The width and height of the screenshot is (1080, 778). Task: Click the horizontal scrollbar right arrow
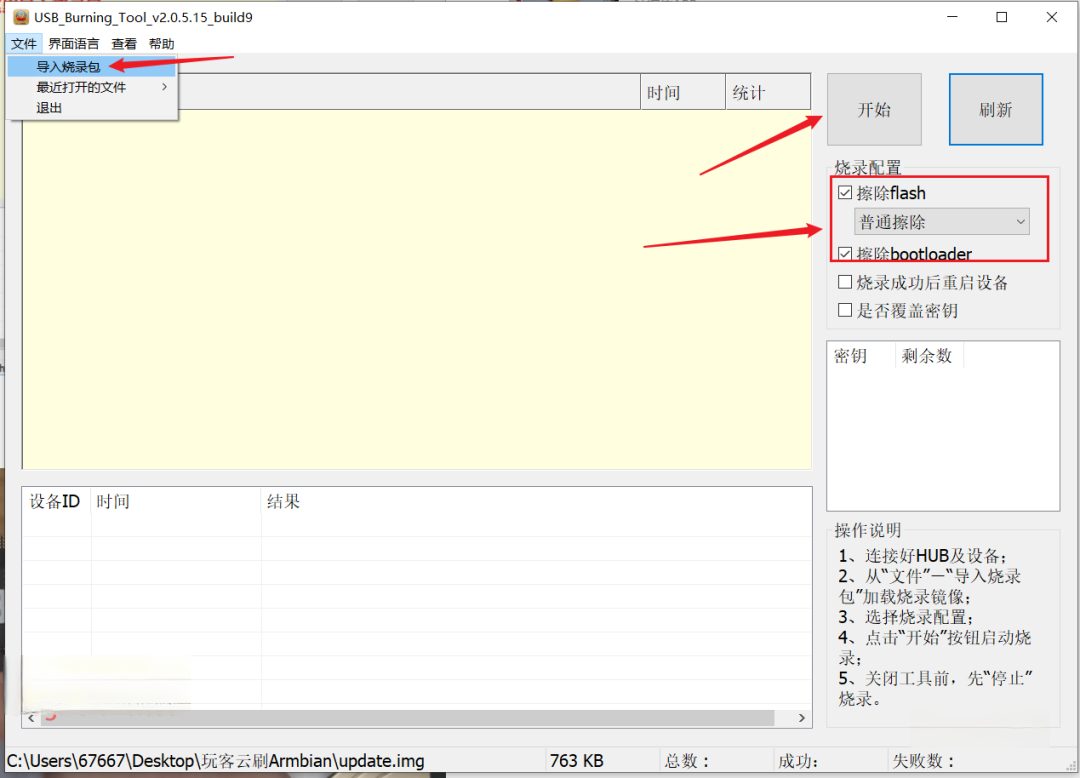click(802, 718)
